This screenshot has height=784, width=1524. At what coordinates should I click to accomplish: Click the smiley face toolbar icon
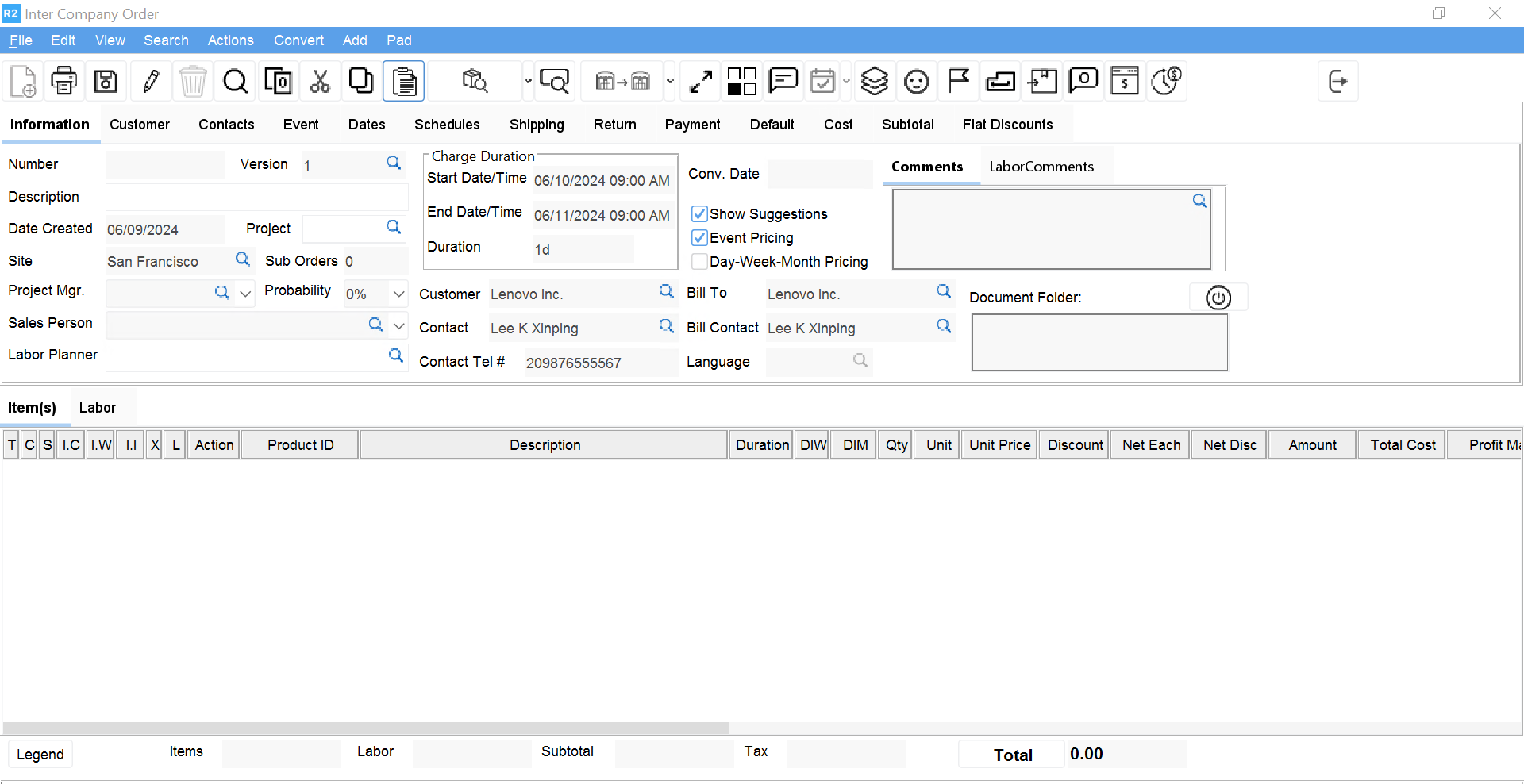click(916, 81)
